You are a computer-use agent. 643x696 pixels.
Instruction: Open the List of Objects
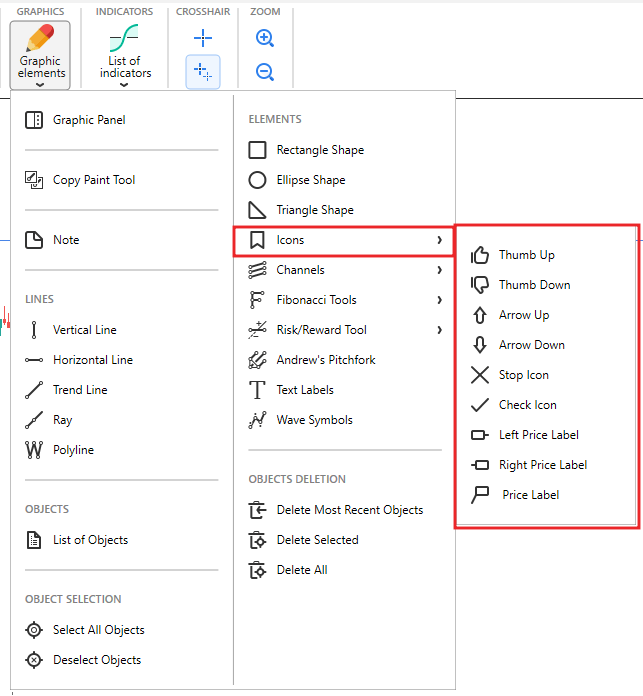(90, 540)
